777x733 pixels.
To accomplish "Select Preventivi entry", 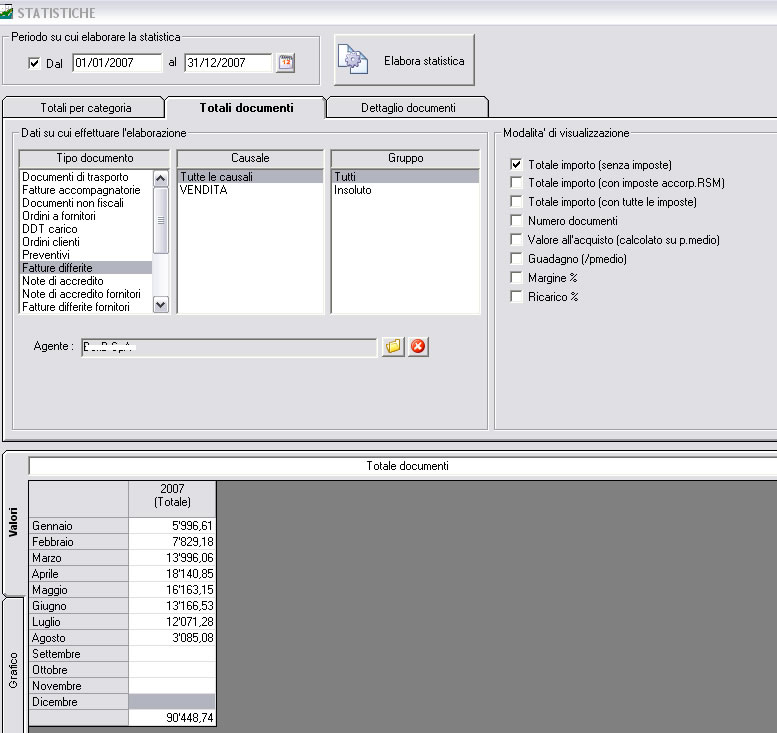I will [86, 255].
